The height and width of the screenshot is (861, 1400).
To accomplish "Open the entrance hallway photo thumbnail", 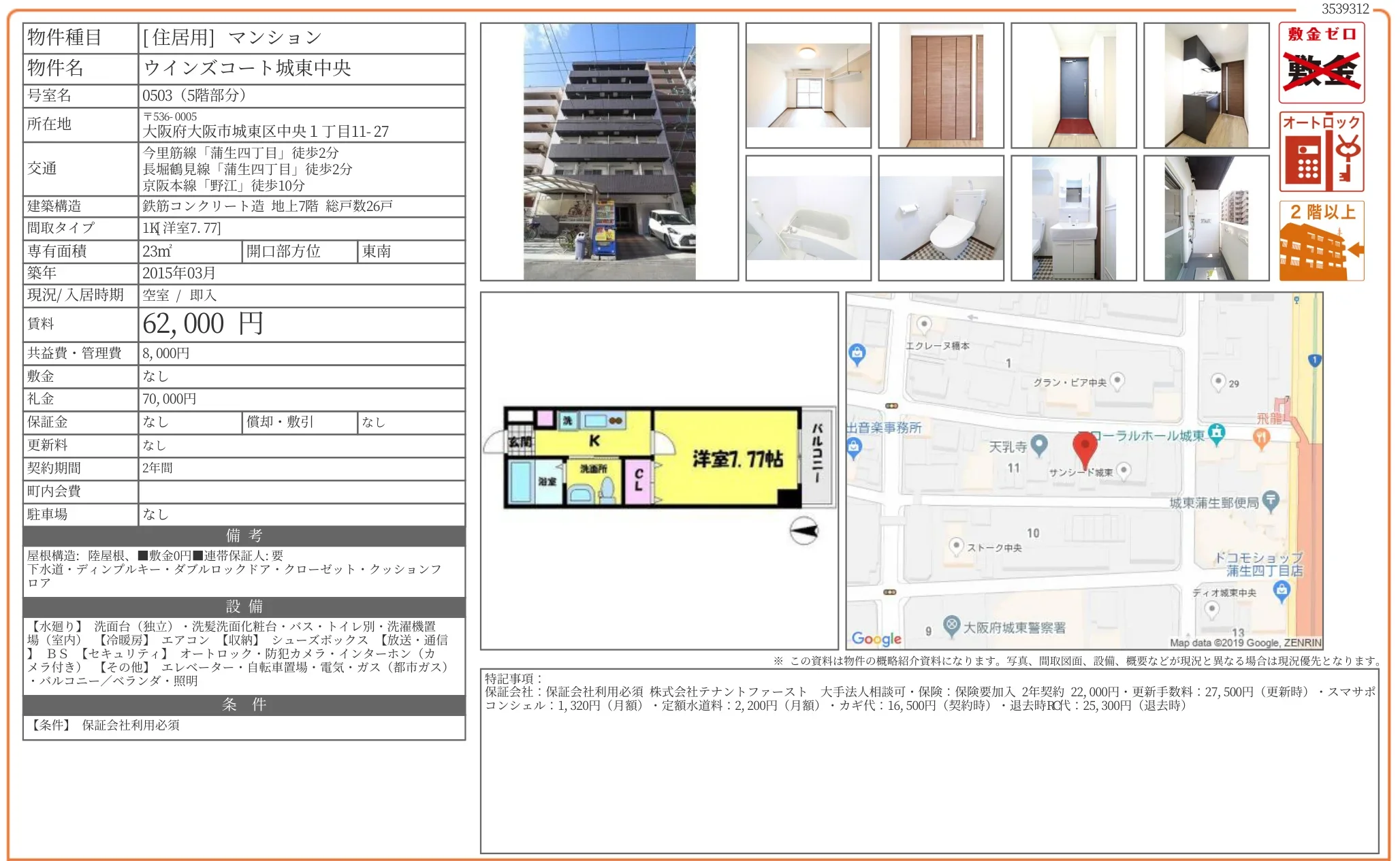I will 1074,86.
